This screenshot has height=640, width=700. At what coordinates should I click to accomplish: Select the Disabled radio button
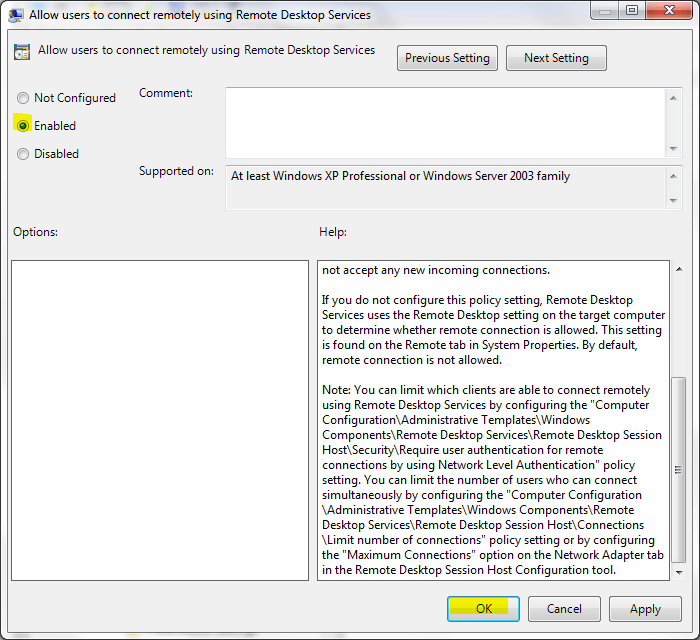point(23,154)
